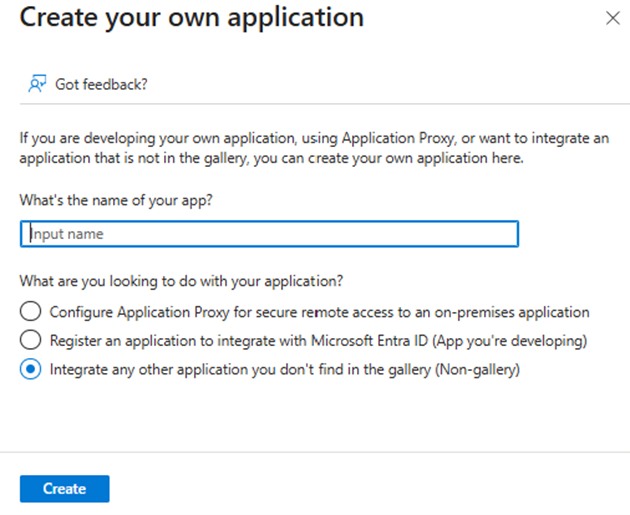
Task: Select Integrate any other application (Non-gallery) option
Action: click(31, 369)
